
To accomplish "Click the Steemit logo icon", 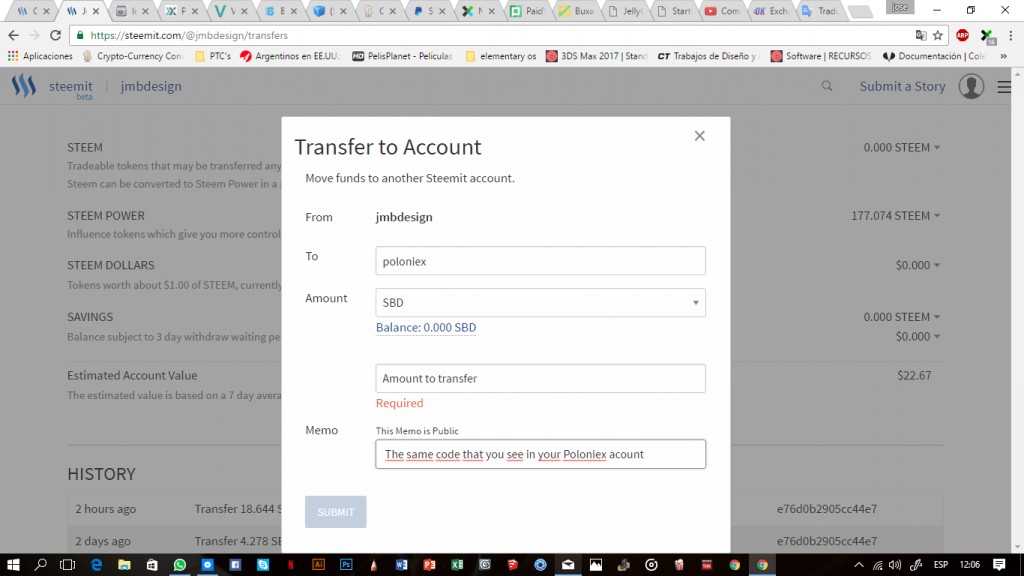I will tap(23, 87).
